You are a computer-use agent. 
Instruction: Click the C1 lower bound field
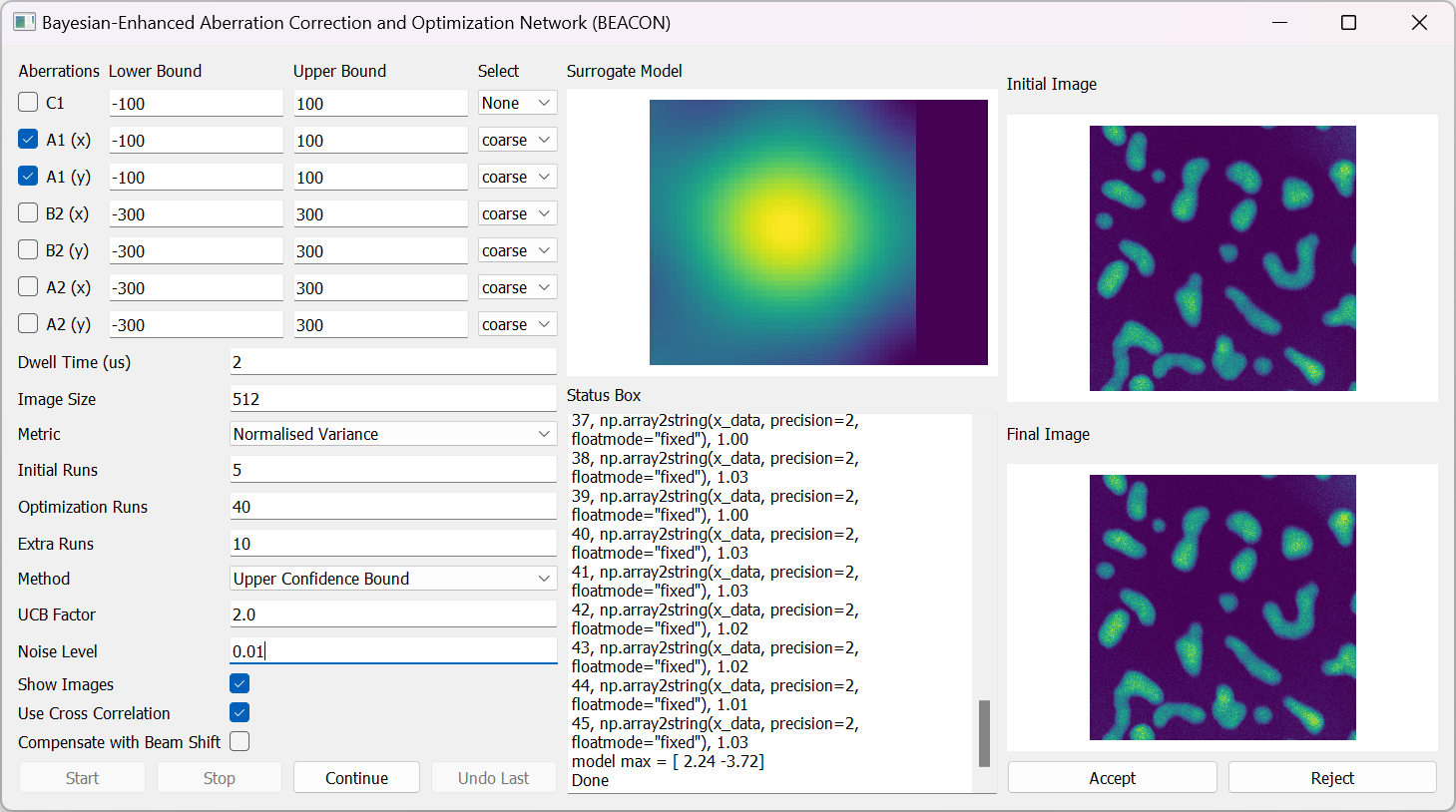[x=196, y=103]
